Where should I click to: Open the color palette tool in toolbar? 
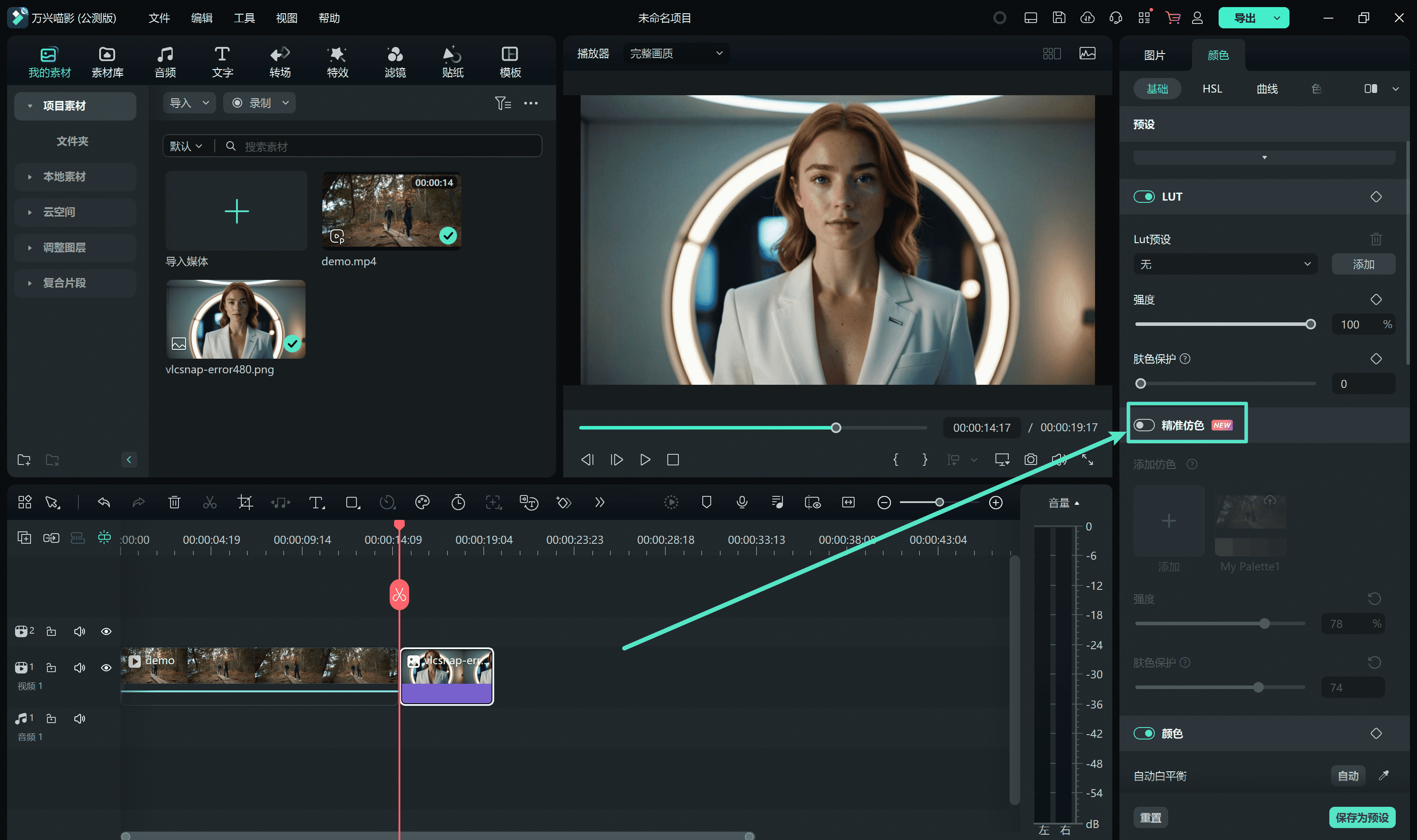(x=422, y=502)
